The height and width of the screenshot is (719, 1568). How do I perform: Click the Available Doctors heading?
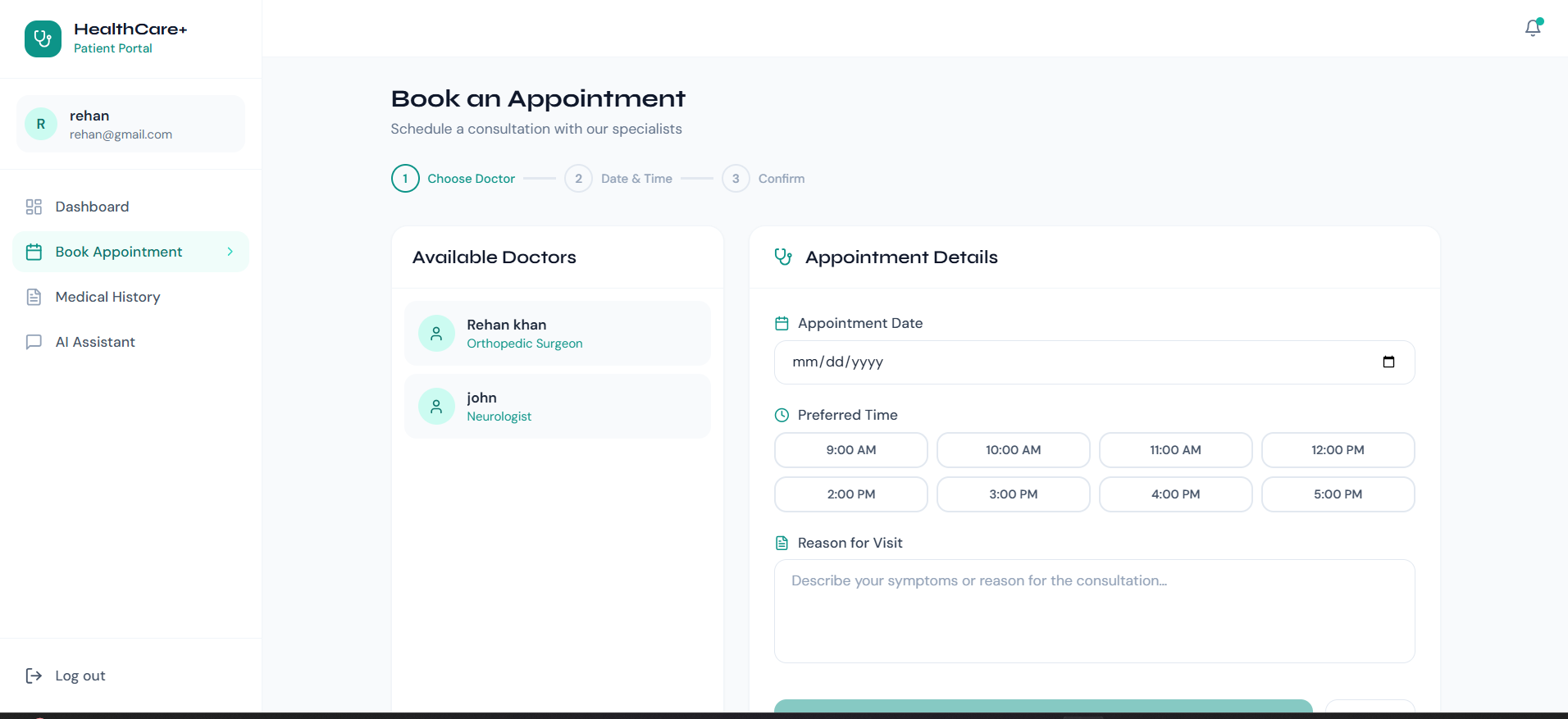pyautogui.click(x=495, y=257)
